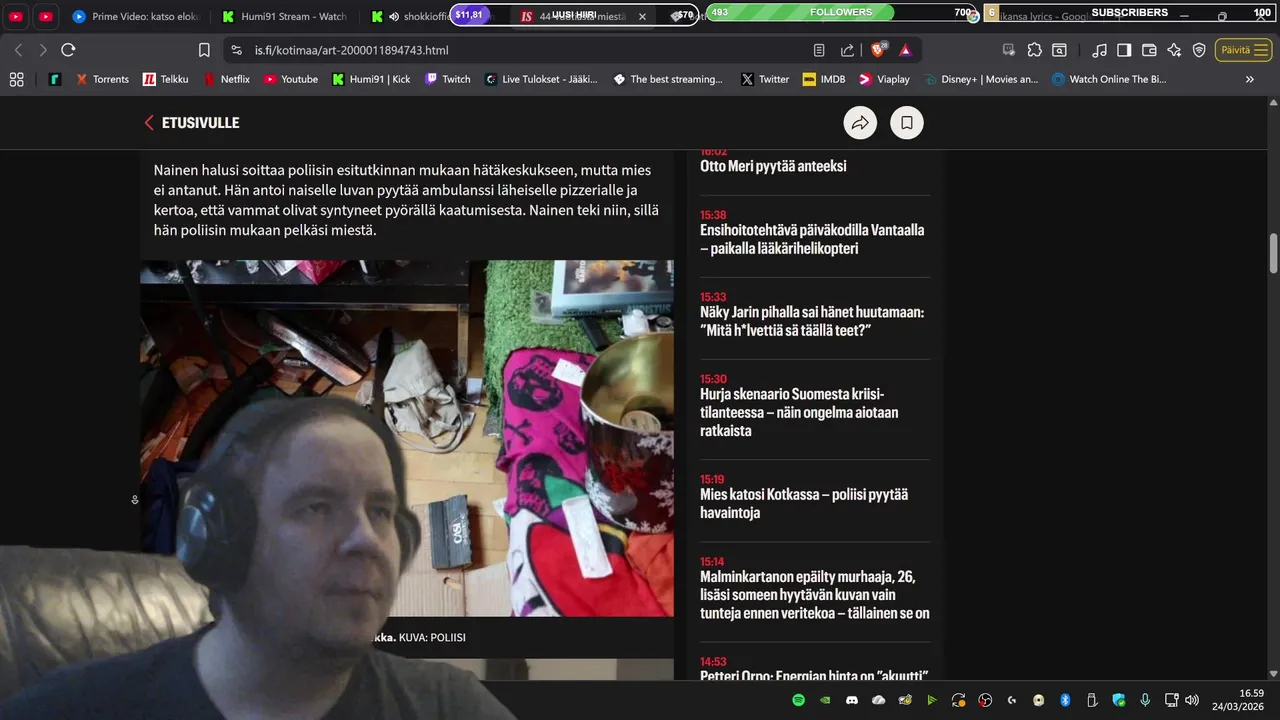Switch to Humi91 Stream tab
This screenshot has height=720, width=1280.
[x=284, y=17]
